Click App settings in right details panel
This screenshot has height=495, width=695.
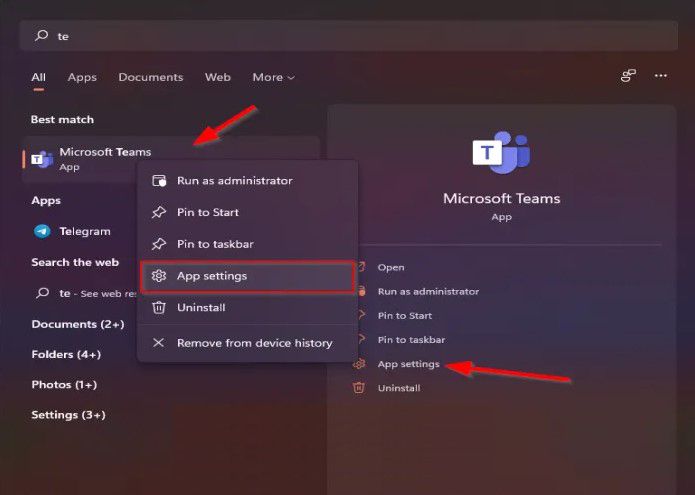408,364
